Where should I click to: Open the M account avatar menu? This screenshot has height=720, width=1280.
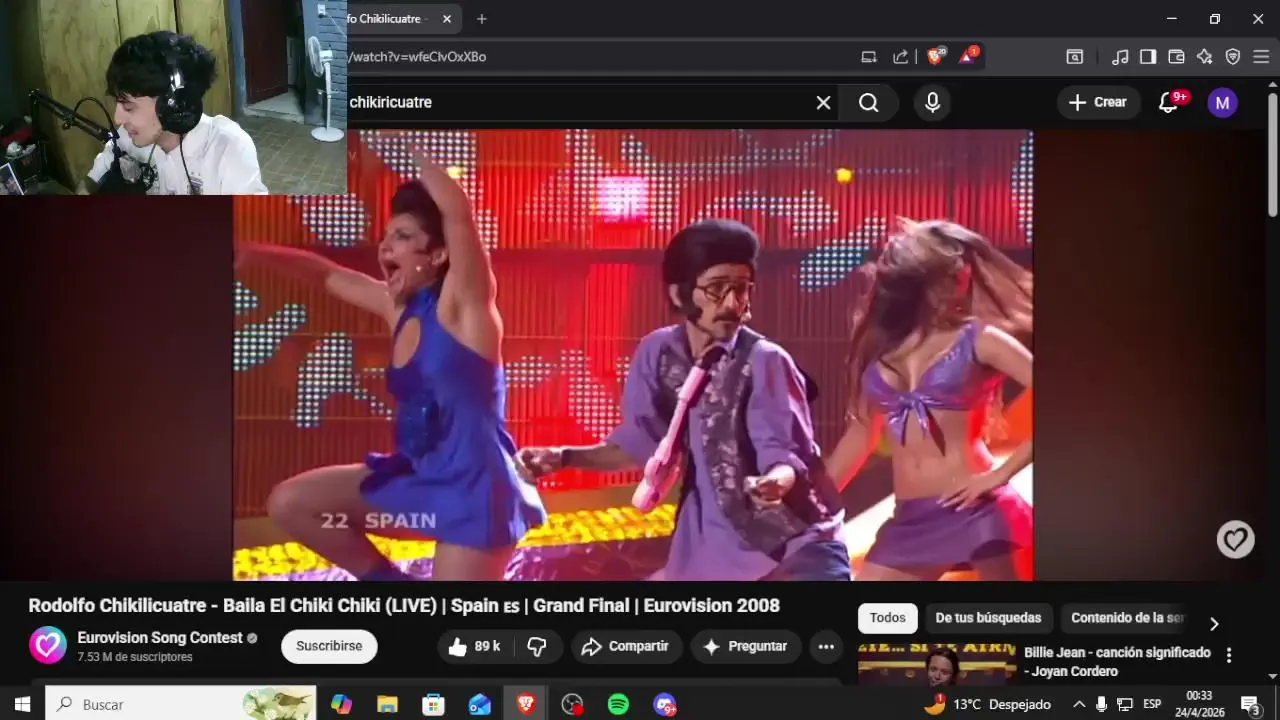1222,102
